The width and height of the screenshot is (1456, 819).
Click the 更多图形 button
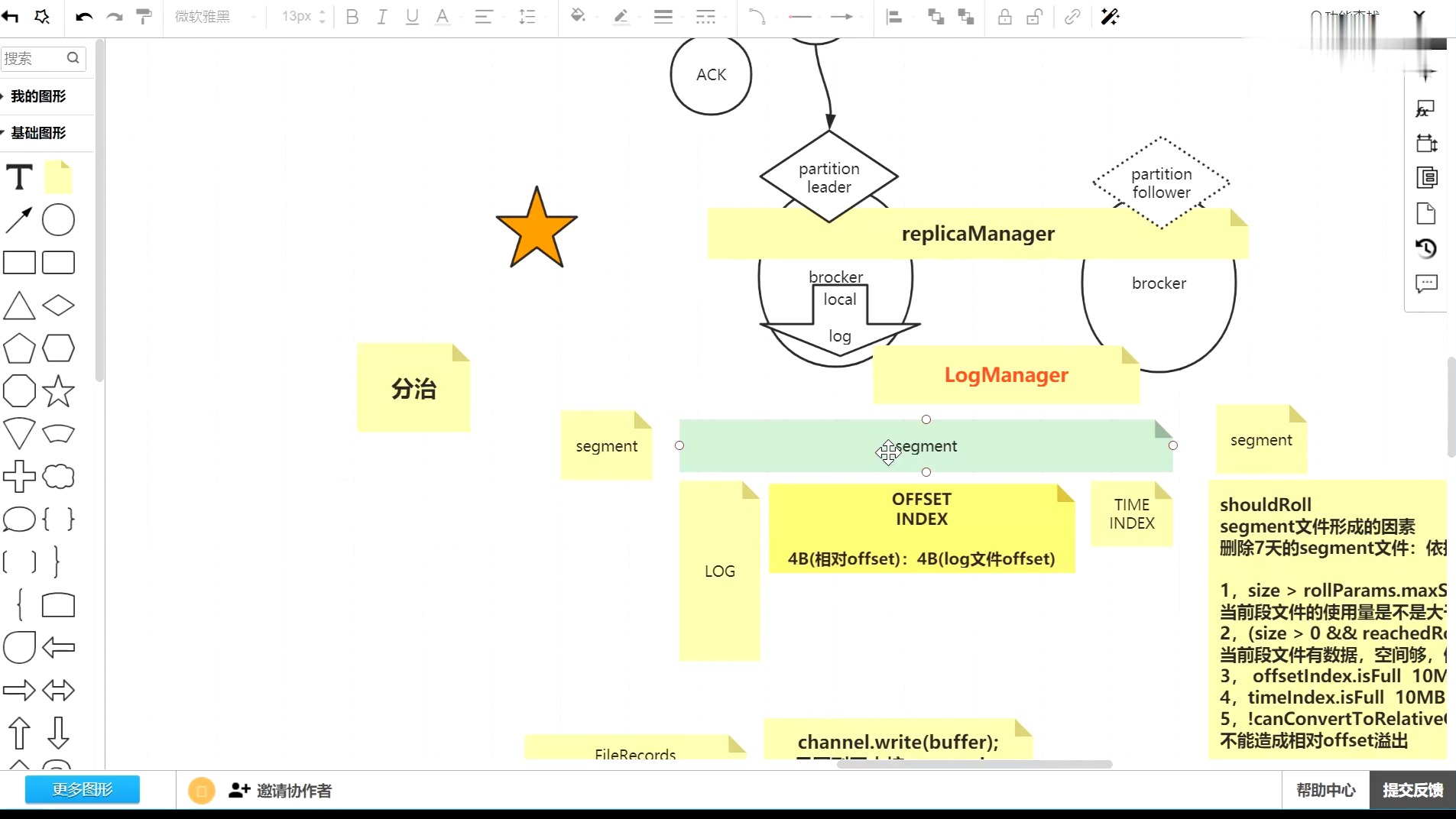pos(83,789)
